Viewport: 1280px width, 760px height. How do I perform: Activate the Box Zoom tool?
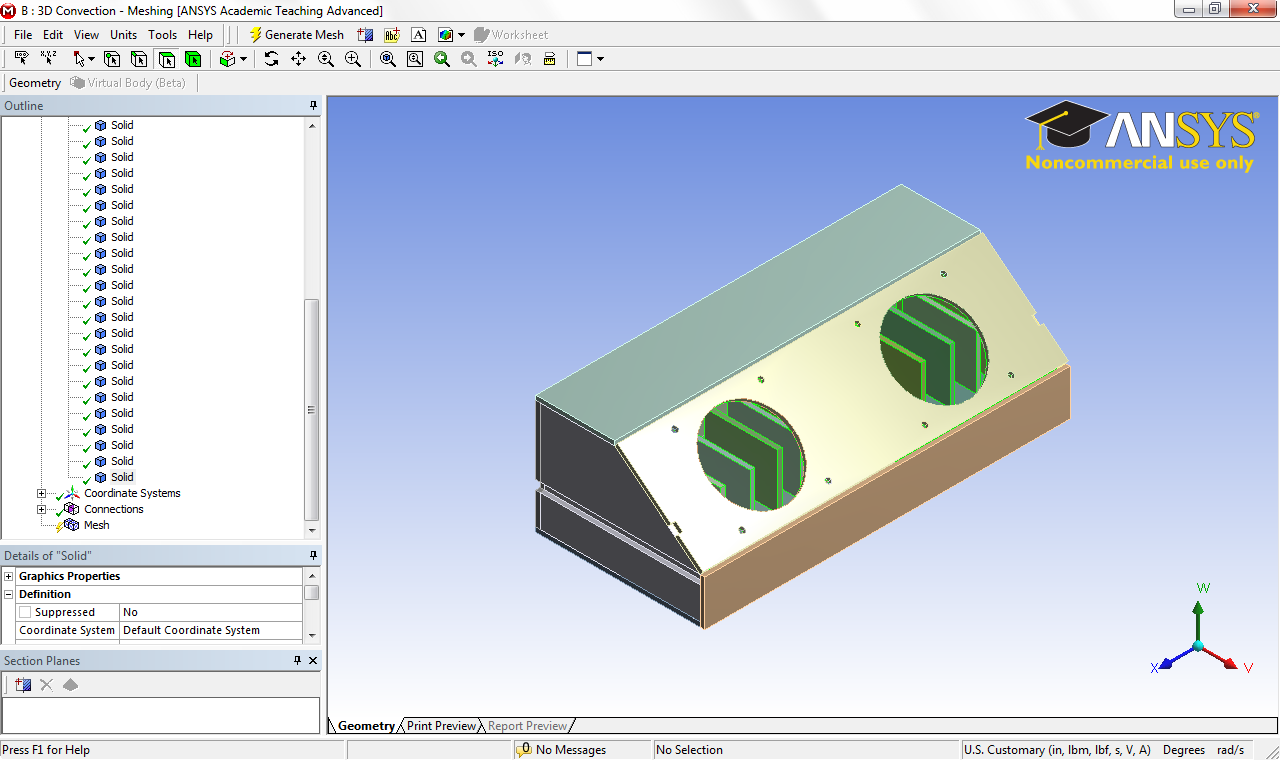pos(352,59)
